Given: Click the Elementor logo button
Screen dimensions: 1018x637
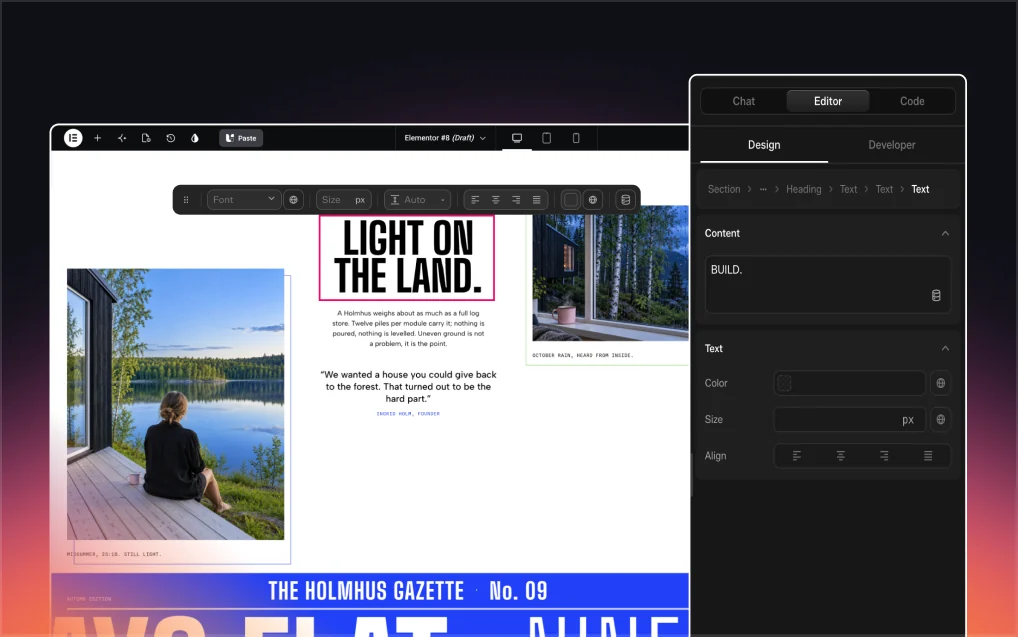Looking at the screenshot, I should coord(73,138).
